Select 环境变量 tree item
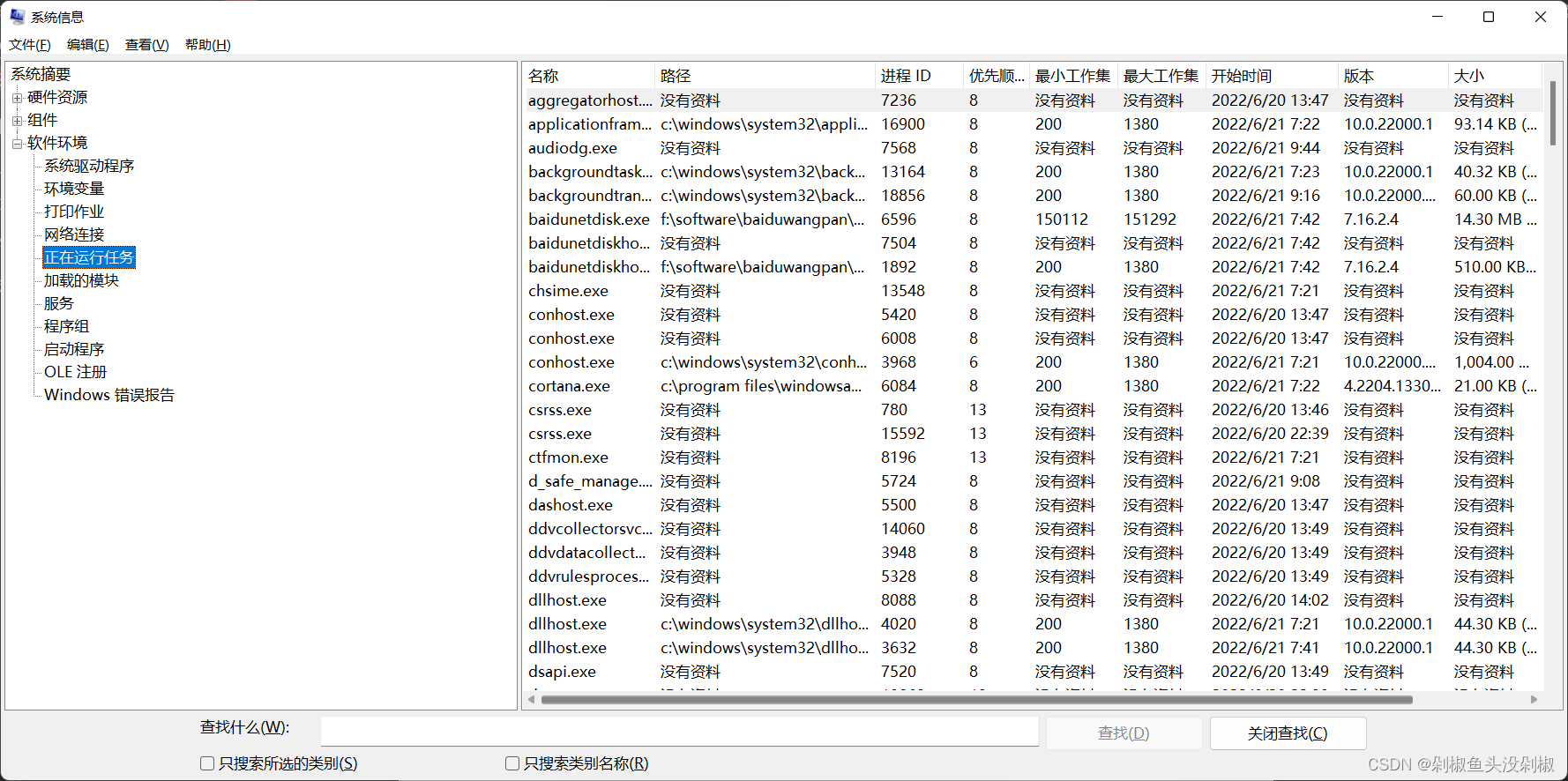 pos(74,189)
